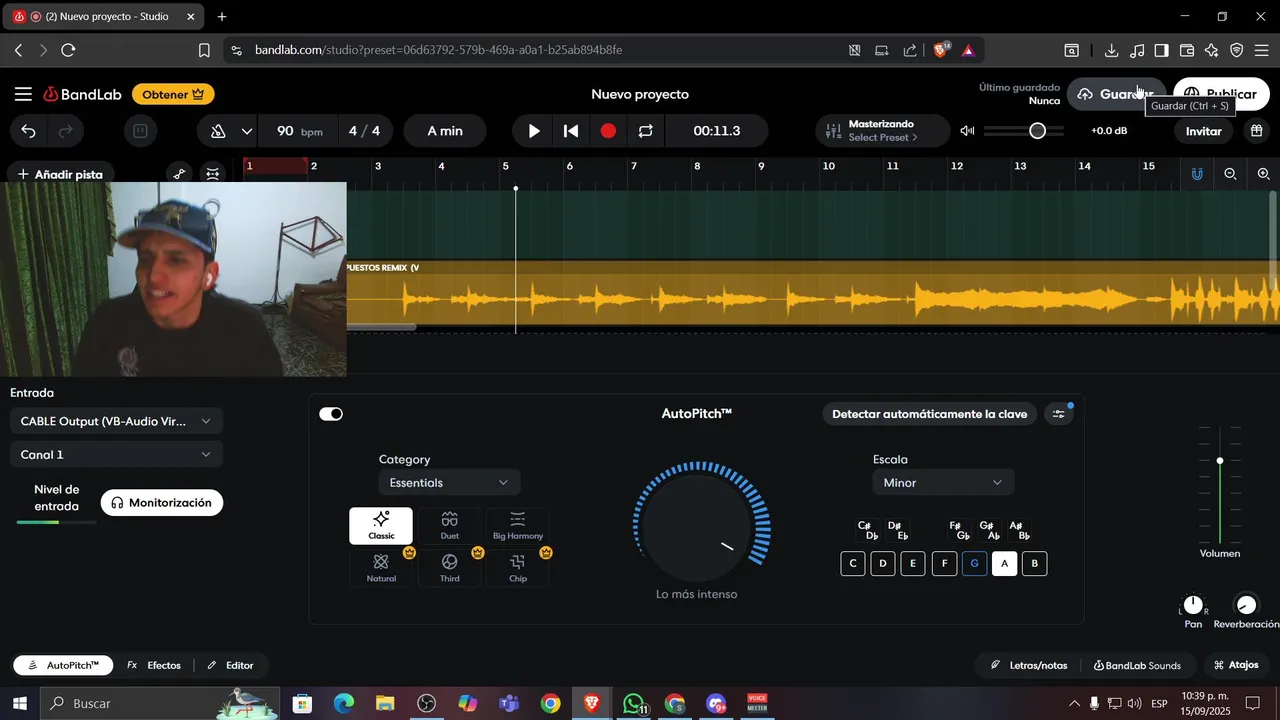Screen dimensions: 1280x720
Task: Click the Reverberación knob
Action: pyautogui.click(x=1246, y=605)
